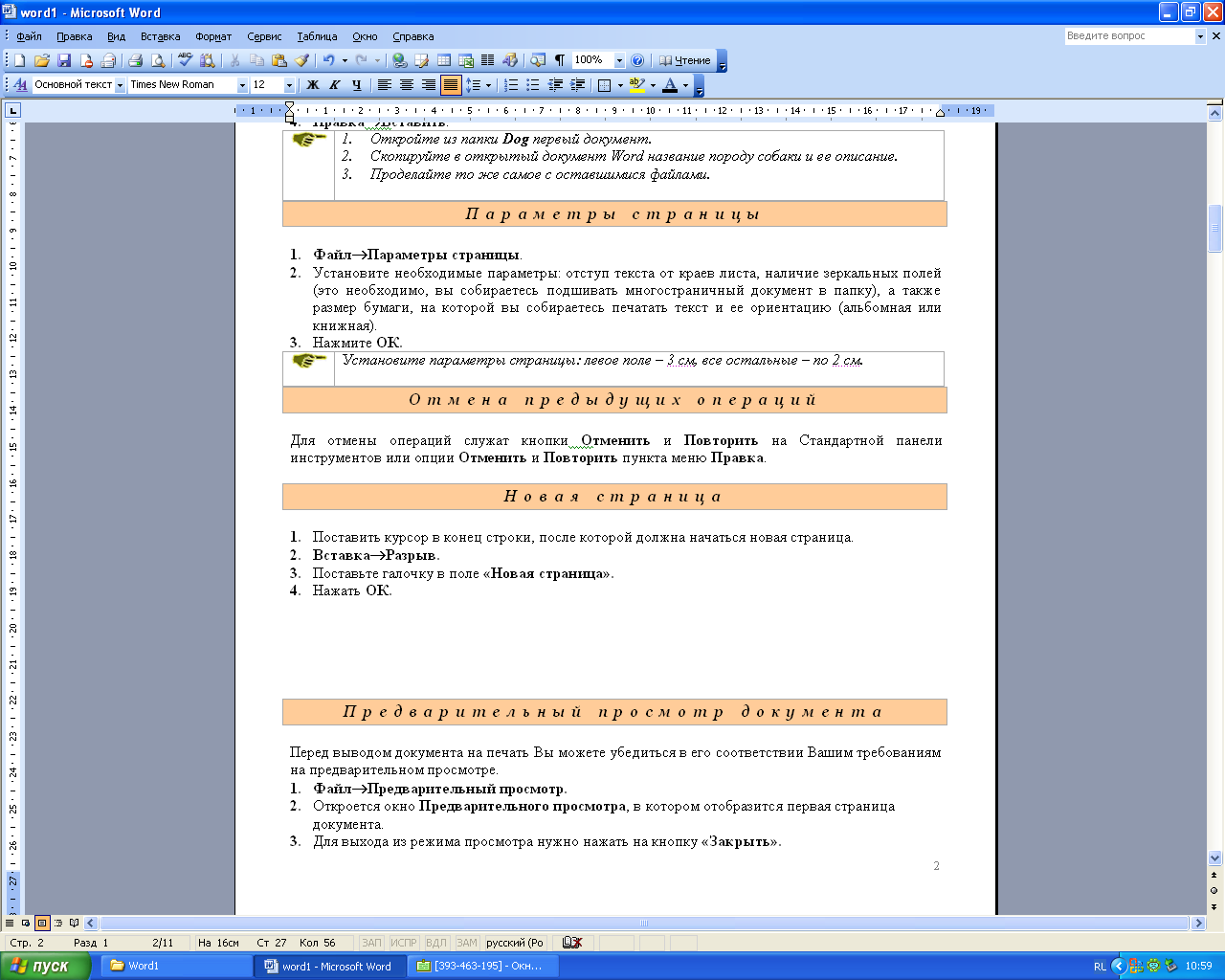Open the style dropdown Основной текст
The image size is (1225, 980).
pyautogui.click(x=121, y=85)
